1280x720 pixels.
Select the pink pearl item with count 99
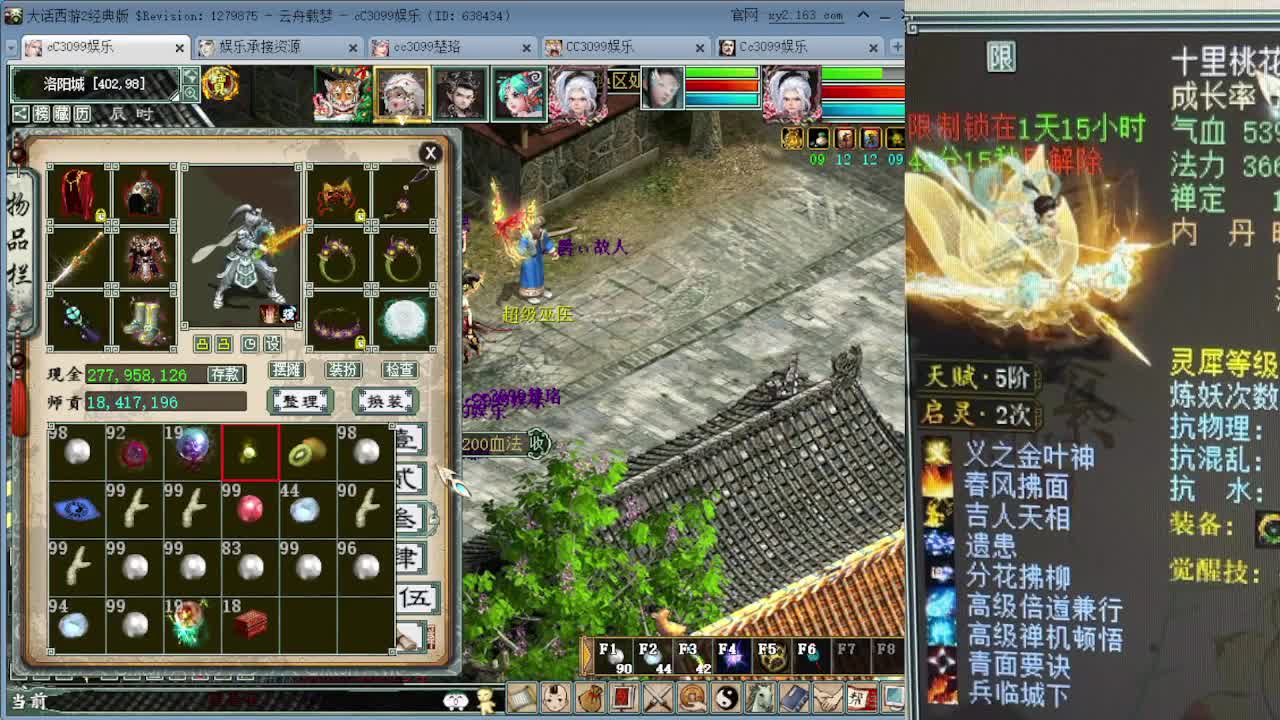click(x=250, y=510)
